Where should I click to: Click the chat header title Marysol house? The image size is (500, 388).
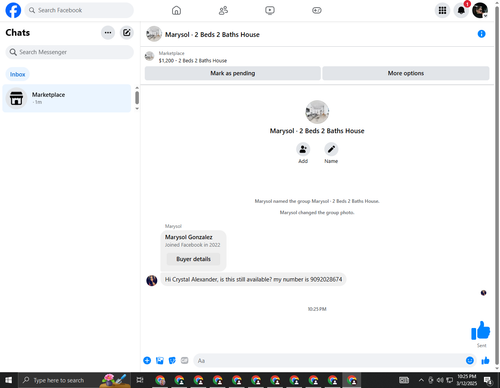(x=212, y=35)
